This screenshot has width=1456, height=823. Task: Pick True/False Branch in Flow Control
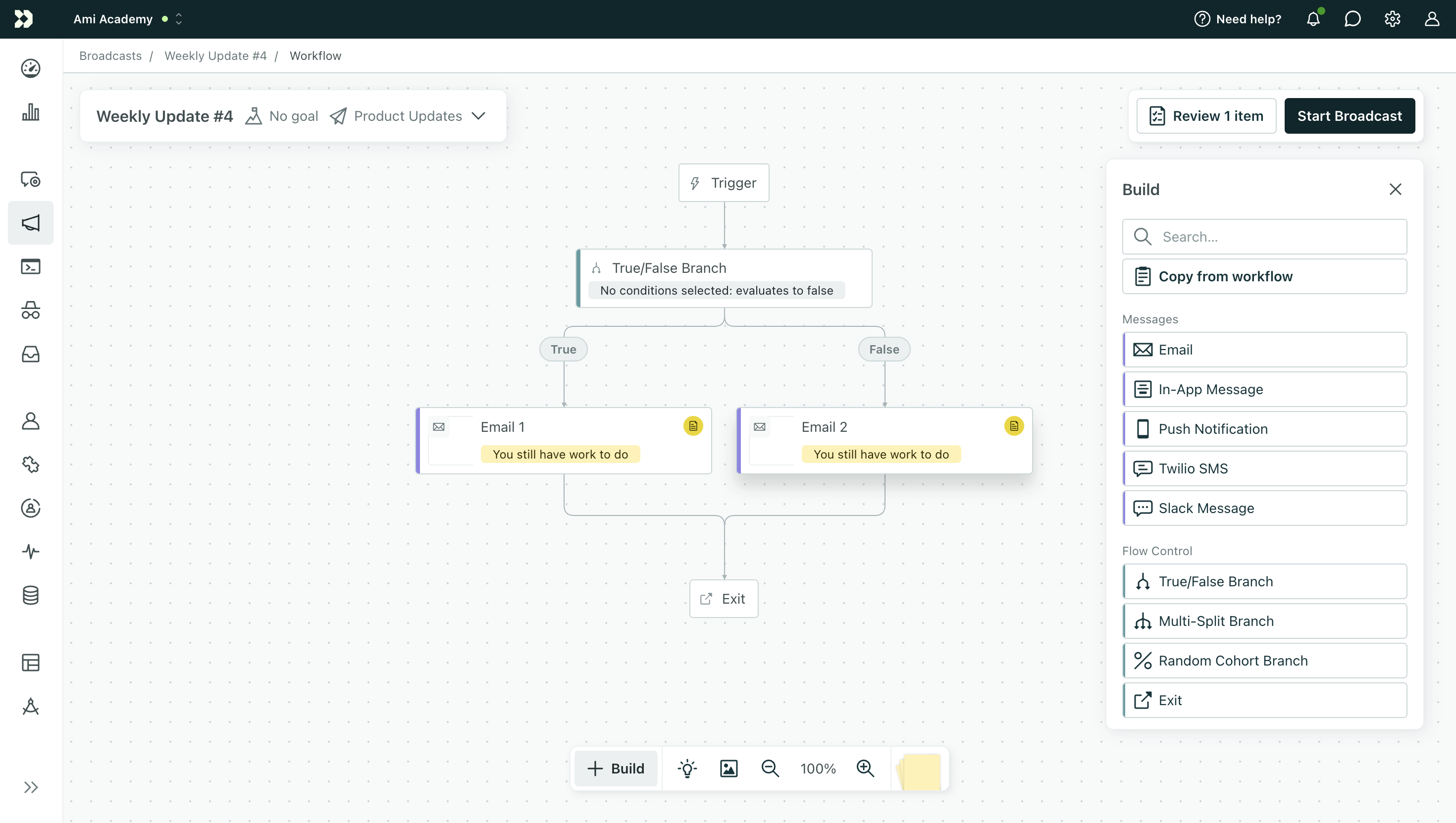point(1264,582)
